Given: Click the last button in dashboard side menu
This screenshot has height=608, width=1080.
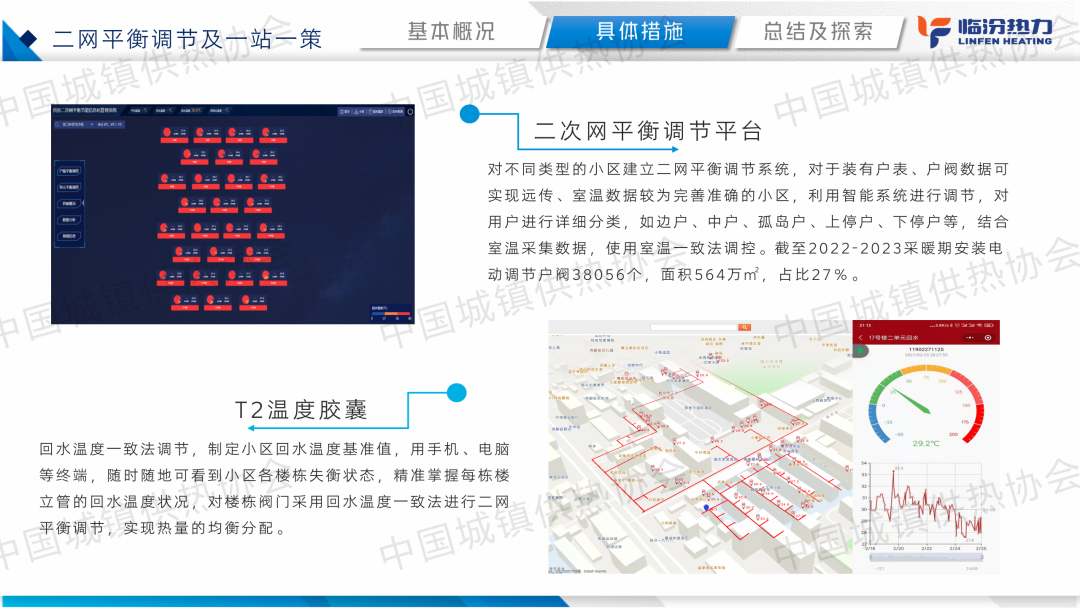Looking at the screenshot, I should [x=70, y=236].
